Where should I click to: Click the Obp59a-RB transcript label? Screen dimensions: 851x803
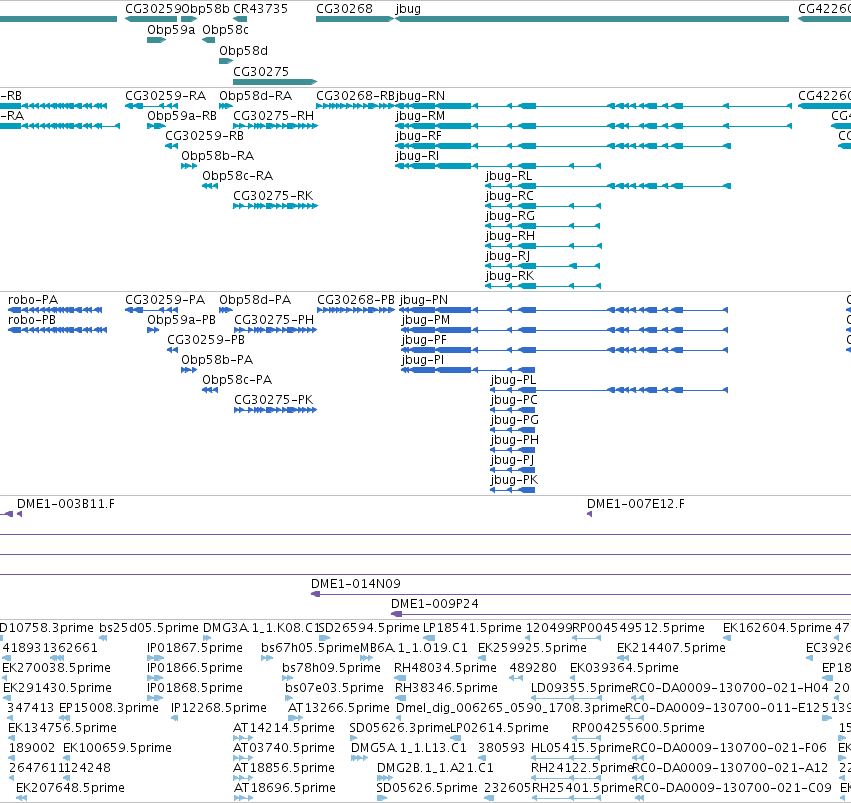(x=182, y=116)
